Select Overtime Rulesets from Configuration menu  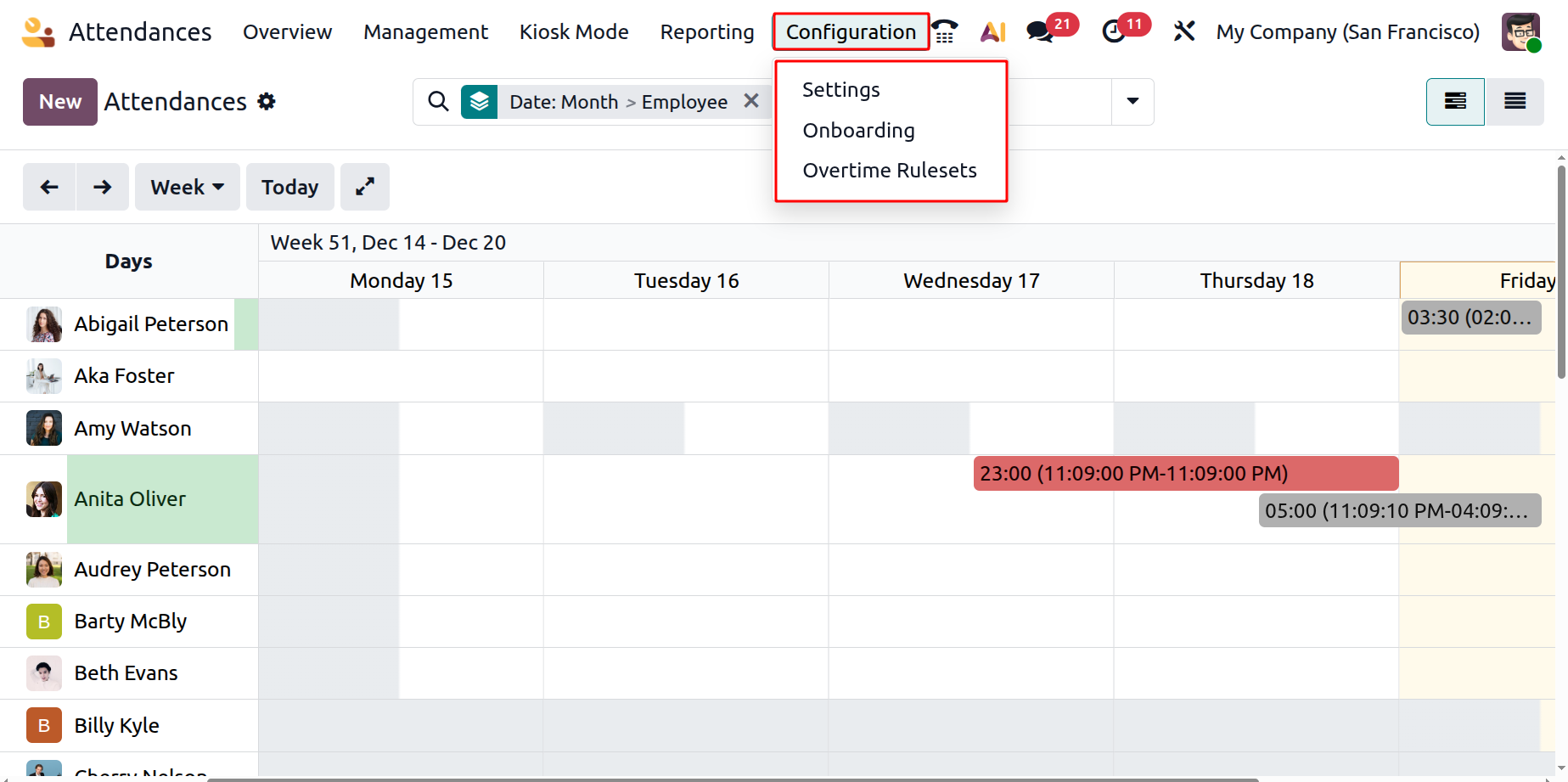[890, 171]
